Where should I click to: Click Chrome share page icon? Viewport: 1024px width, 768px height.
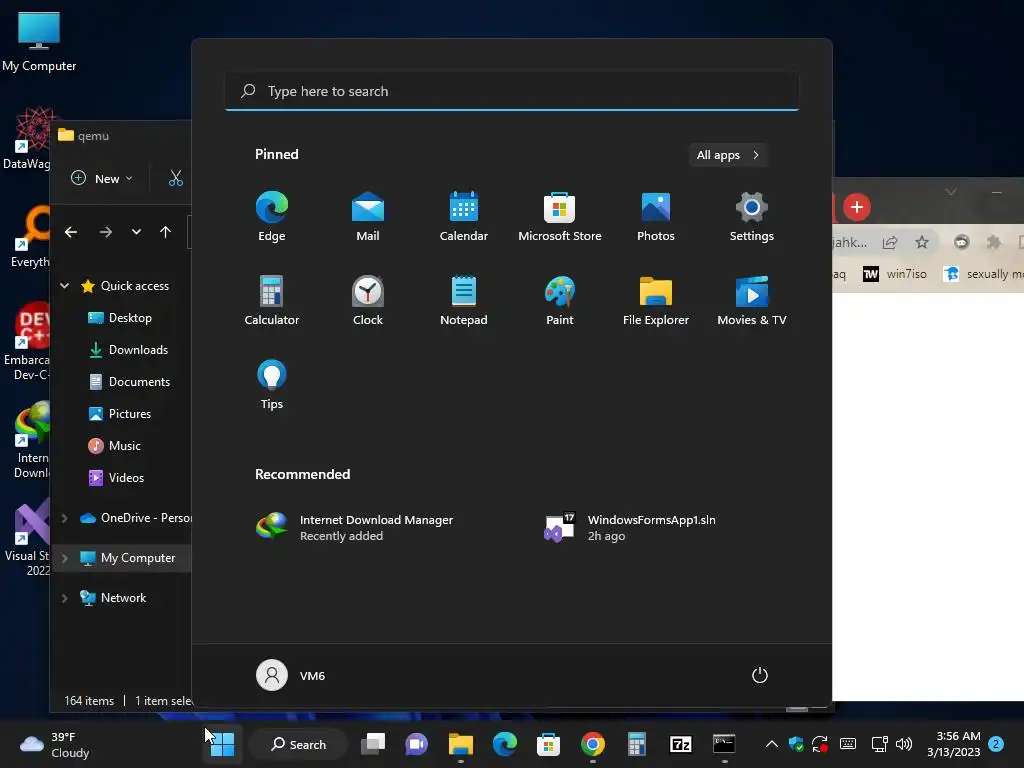tap(889, 242)
